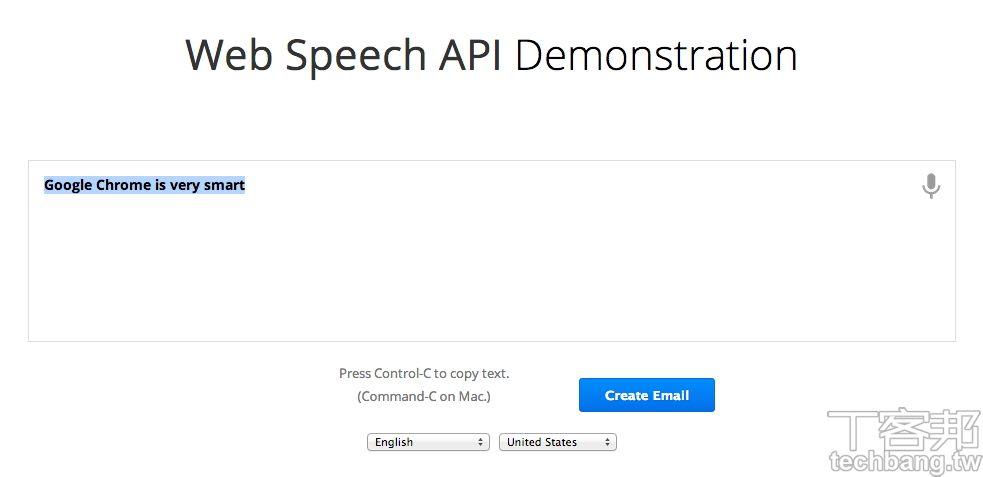Click the microphone icon to start dictation
This screenshot has height=477, width=983.
931,186
